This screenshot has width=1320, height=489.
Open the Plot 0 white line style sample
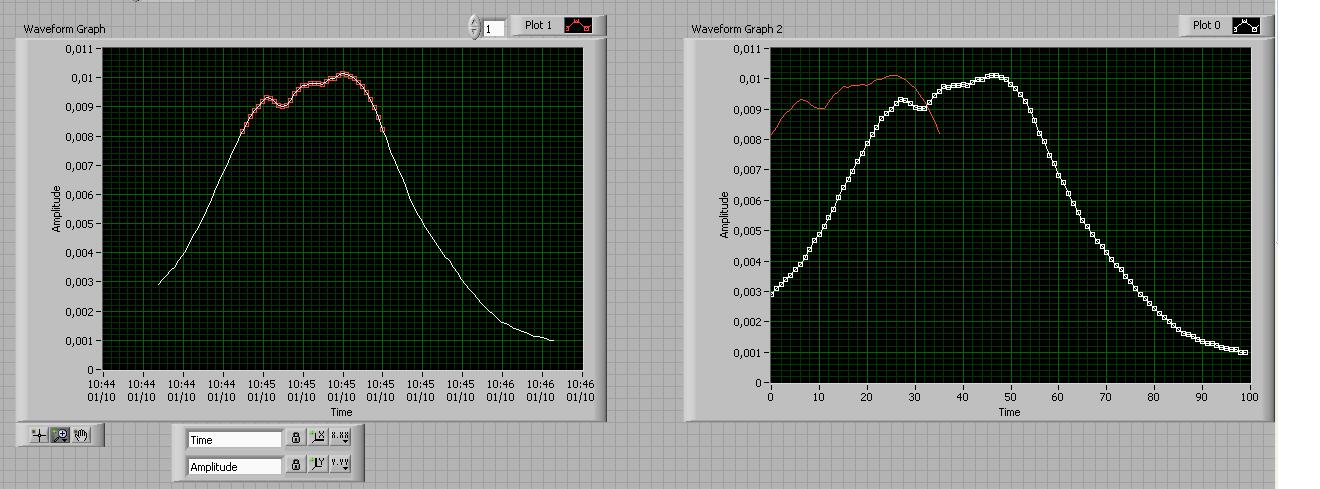coord(1246,26)
